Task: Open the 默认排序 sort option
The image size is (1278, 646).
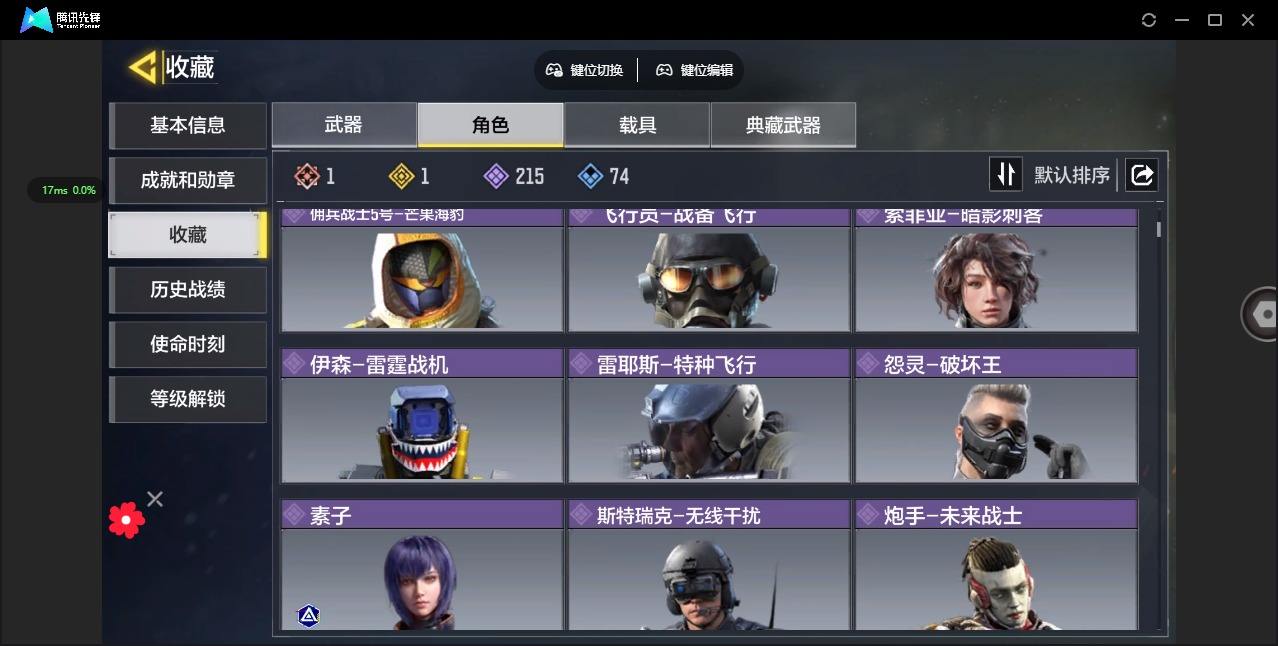Action: [x=1072, y=175]
